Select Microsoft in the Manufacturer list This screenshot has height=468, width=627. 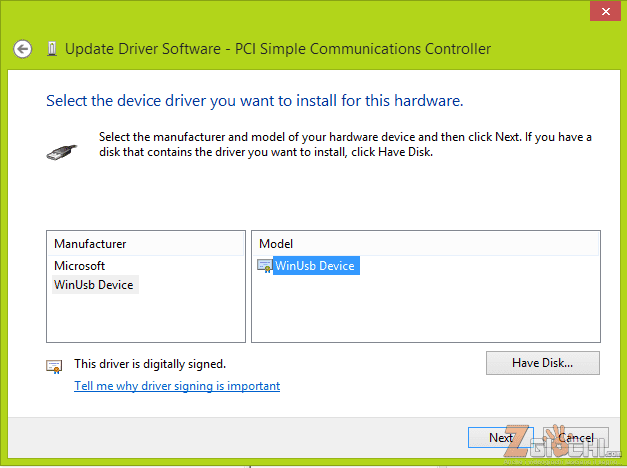(x=80, y=266)
